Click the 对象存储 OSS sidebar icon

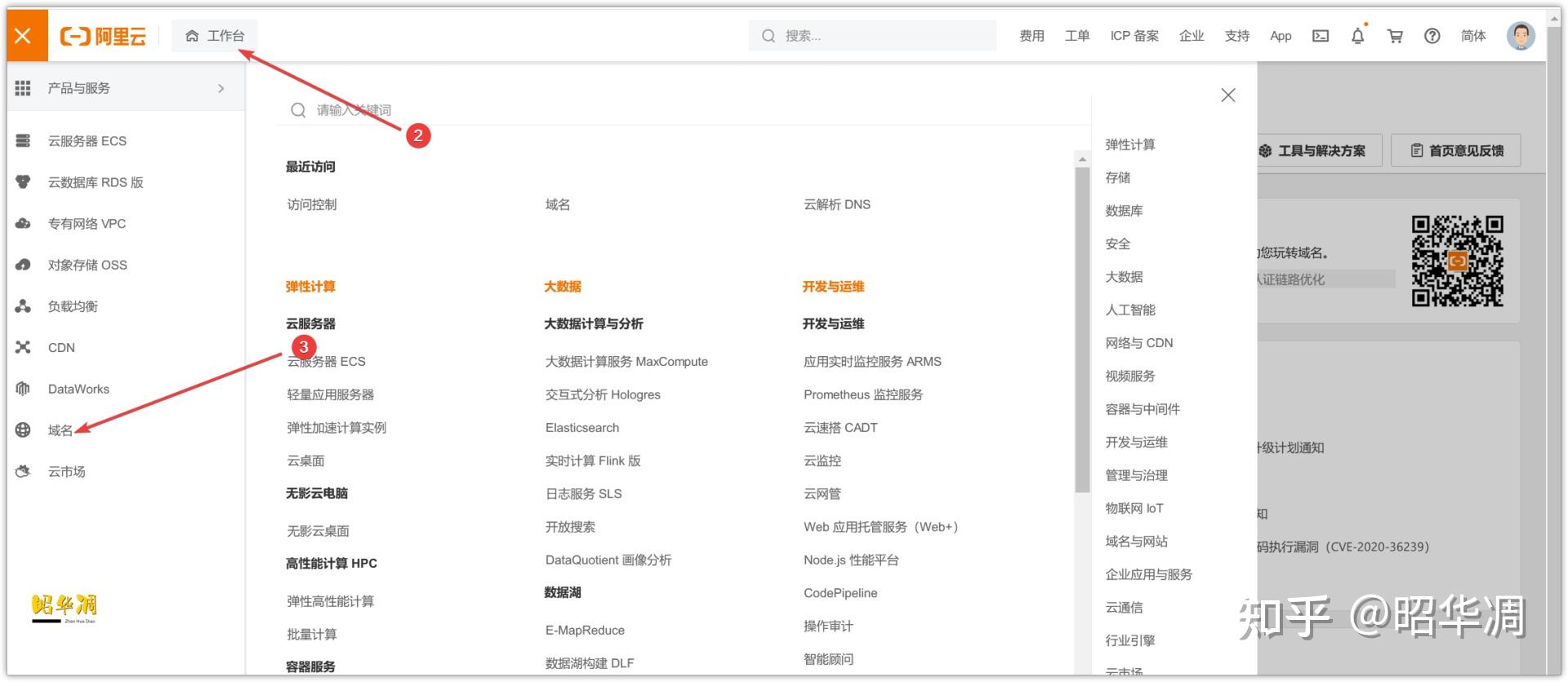pyautogui.click(x=23, y=265)
